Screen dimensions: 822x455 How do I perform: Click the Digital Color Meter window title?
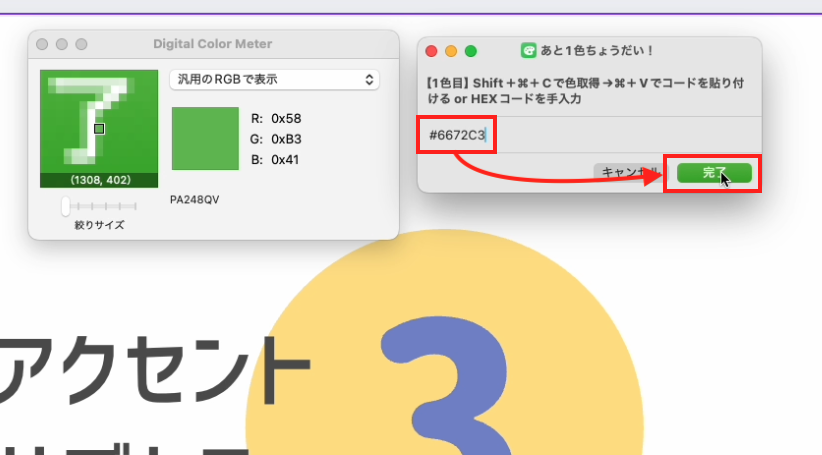[x=212, y=44]
